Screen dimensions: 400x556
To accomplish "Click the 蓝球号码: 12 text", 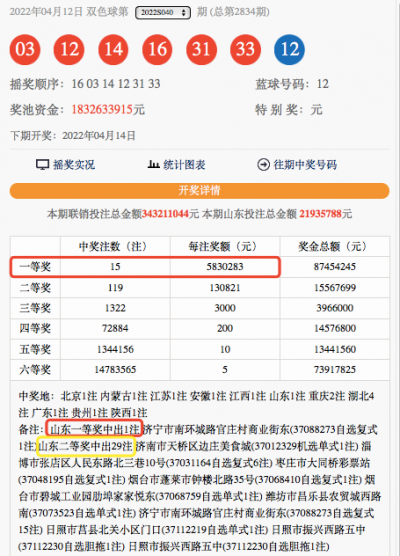I will click(x=292, y=84).
